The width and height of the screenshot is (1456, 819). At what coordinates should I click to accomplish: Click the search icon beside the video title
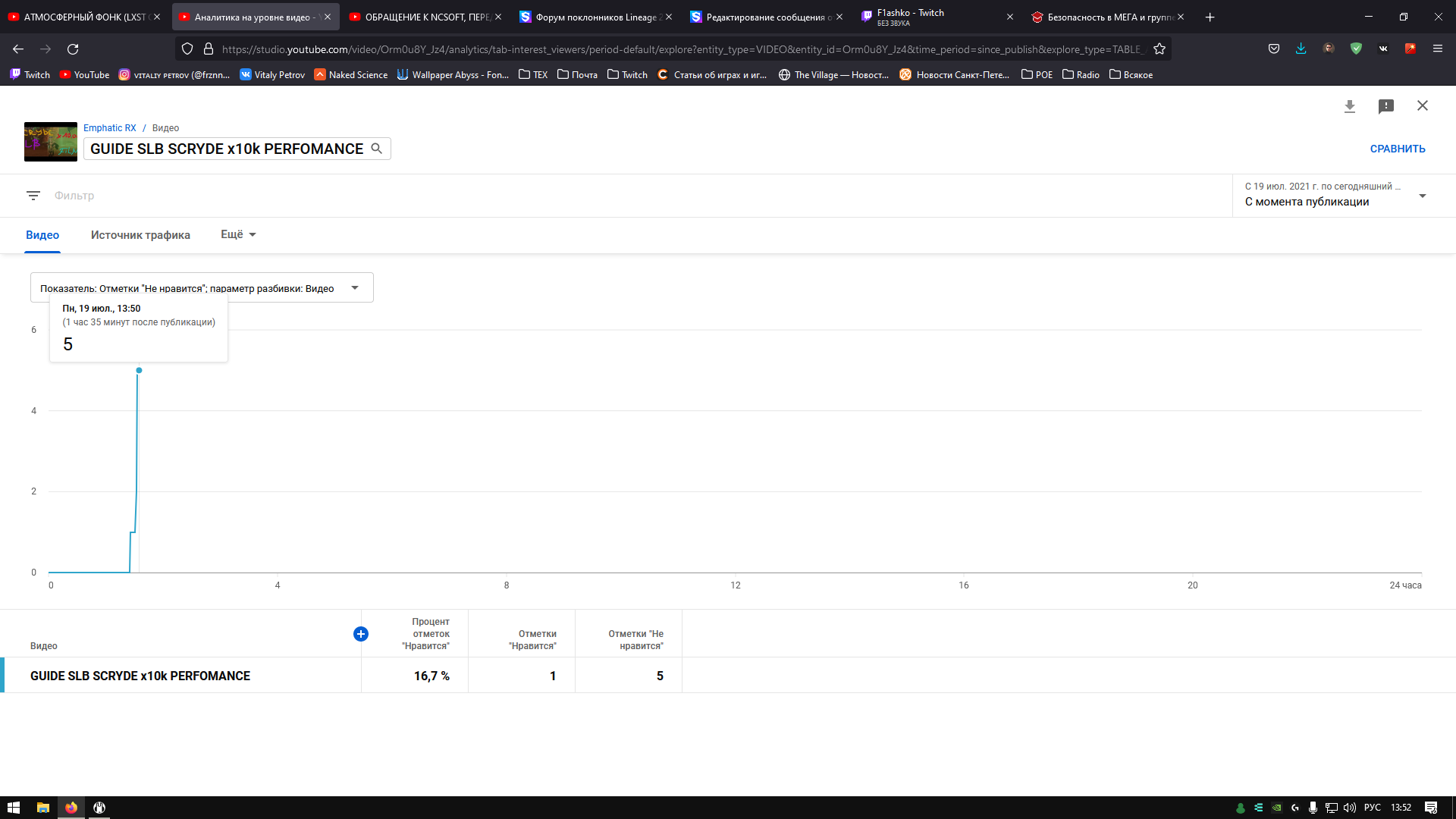pos(376,149)
